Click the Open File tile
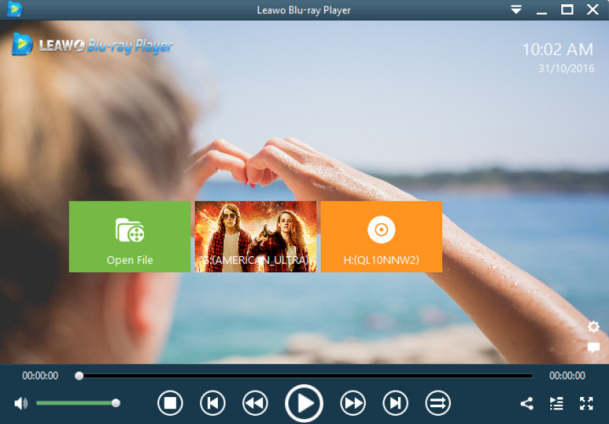The image size is (609, 424). (x=130, y=236)
